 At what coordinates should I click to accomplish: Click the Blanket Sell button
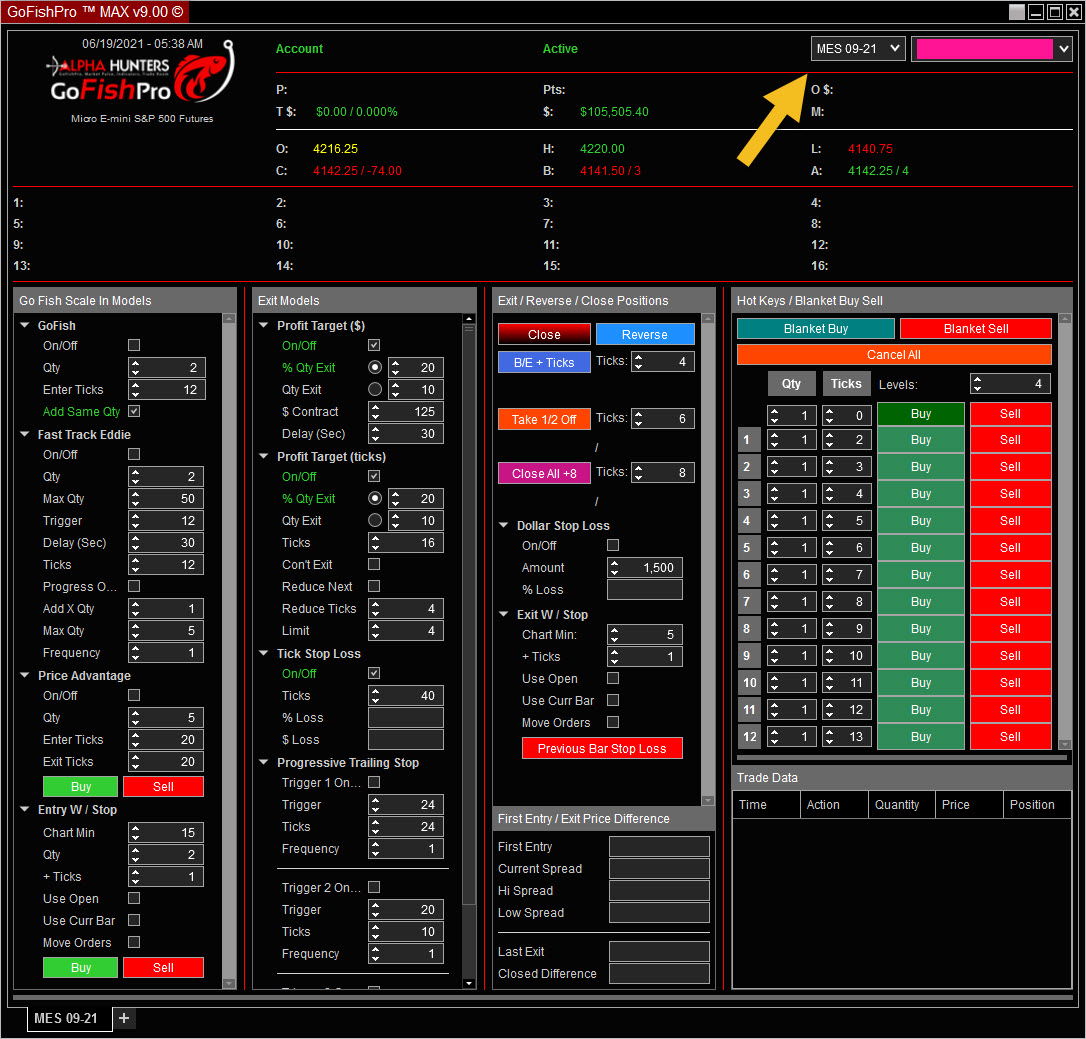pos(976,328)
